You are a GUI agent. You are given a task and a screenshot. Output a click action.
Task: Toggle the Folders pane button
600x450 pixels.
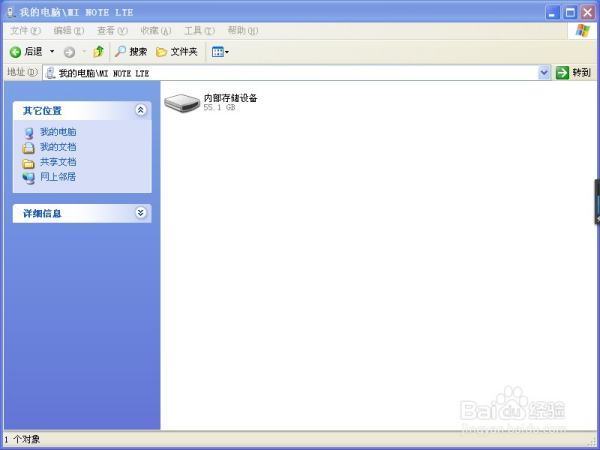[x=176, y=52]
